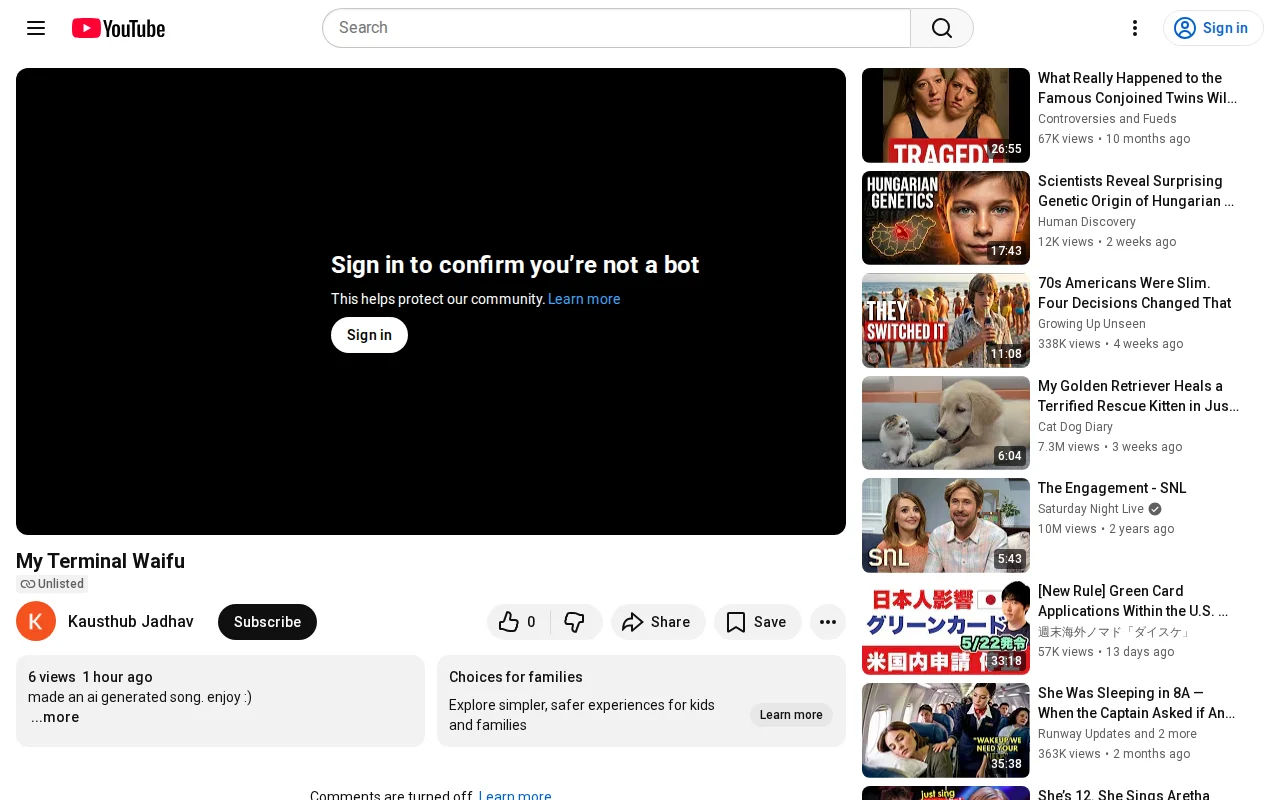
Task: Click the magnifier search button
Action: pos(942,28)
